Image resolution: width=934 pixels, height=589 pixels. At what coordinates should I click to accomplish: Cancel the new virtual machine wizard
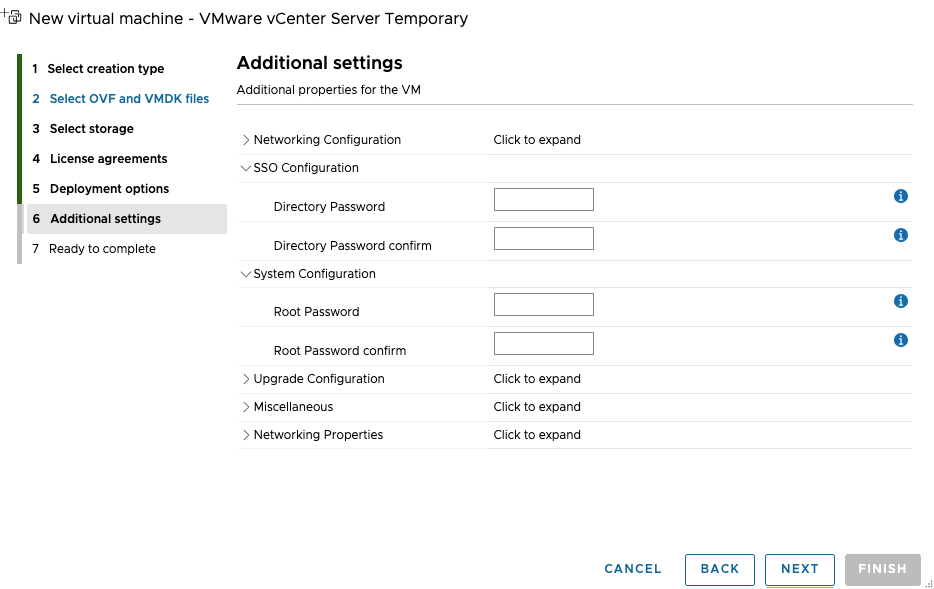(633, 569)
